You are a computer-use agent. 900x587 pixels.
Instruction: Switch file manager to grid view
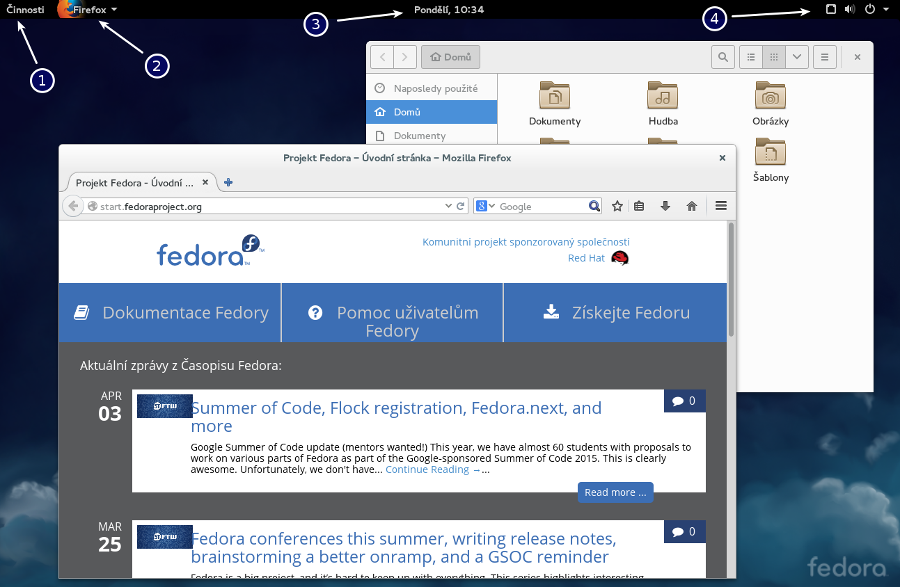coord(773,58)
